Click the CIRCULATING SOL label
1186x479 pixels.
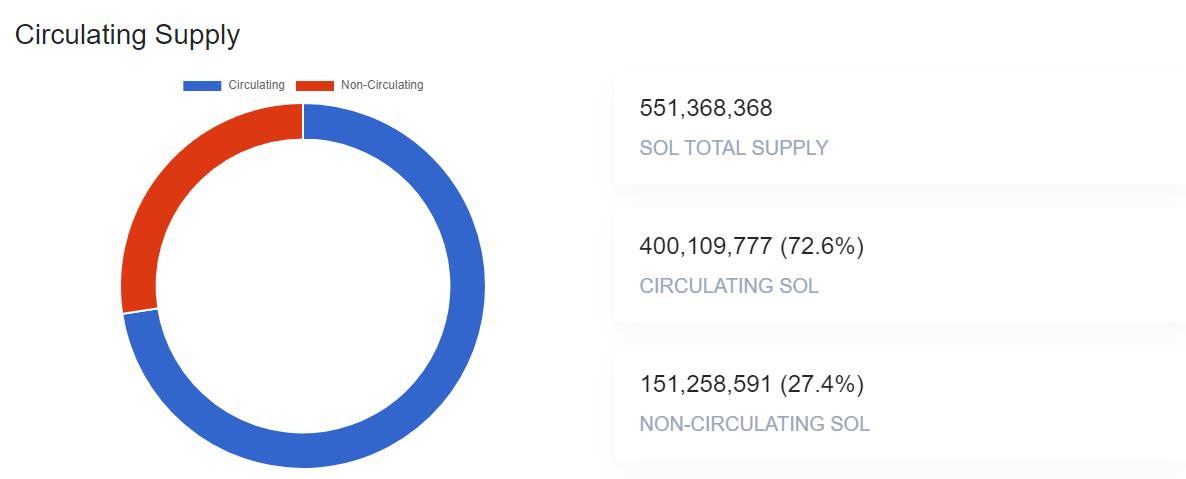(x=729, y=286)
